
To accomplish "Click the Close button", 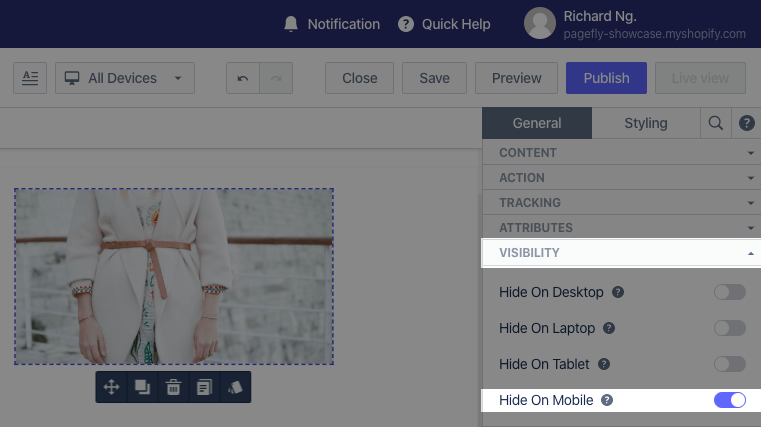I will [x=359, y=78].
